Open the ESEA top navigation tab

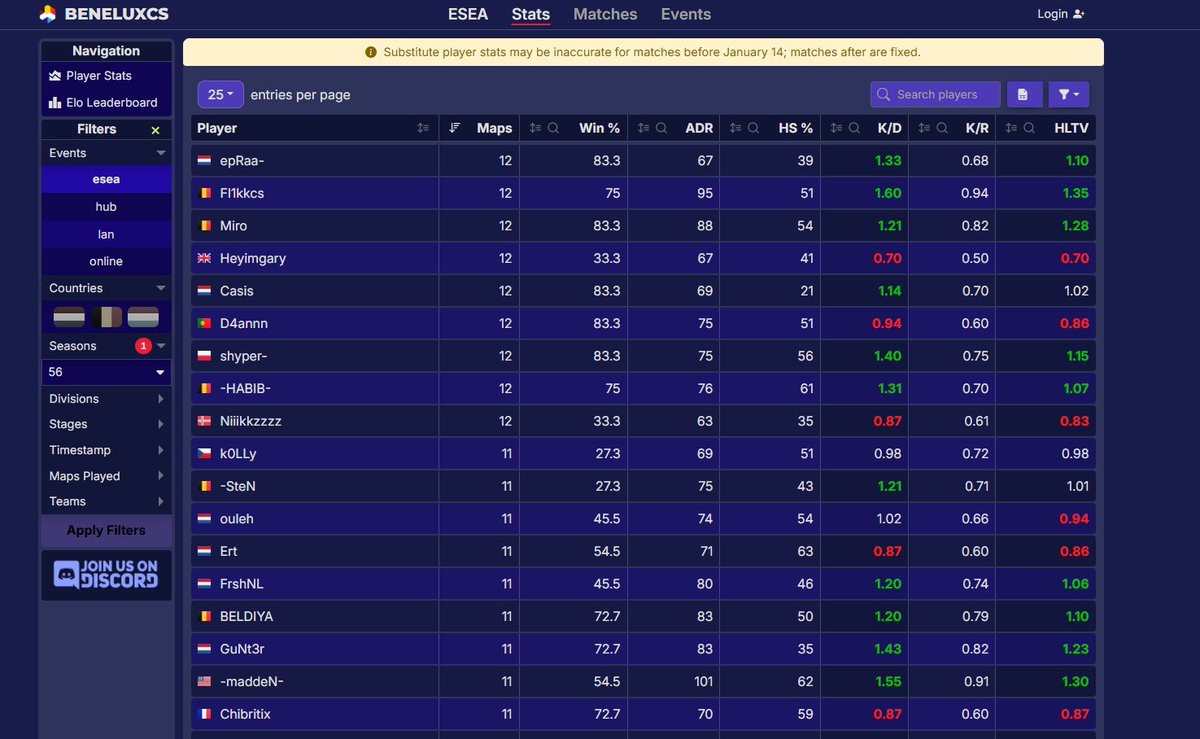[468, 14]
